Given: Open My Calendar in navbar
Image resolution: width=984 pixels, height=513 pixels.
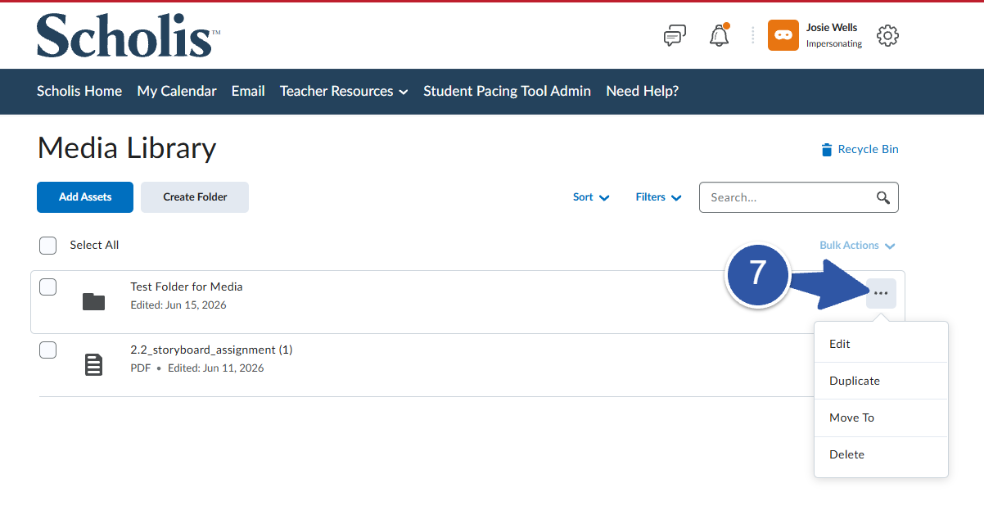Looking at the screenshot, I should coord(176,91).
